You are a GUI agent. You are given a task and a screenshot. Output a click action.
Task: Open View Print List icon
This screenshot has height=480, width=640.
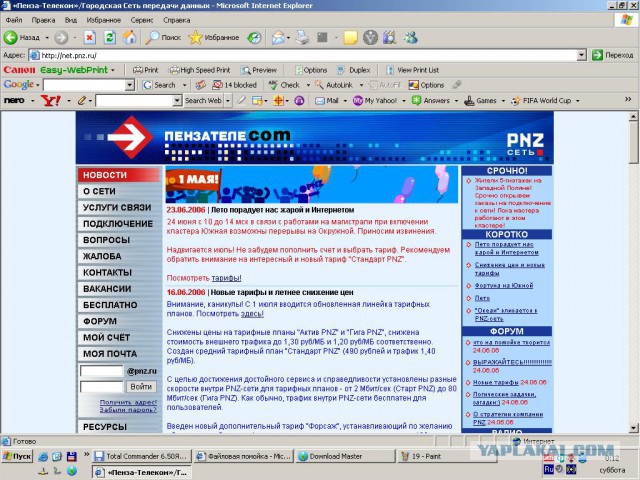[x=390, y=70]
